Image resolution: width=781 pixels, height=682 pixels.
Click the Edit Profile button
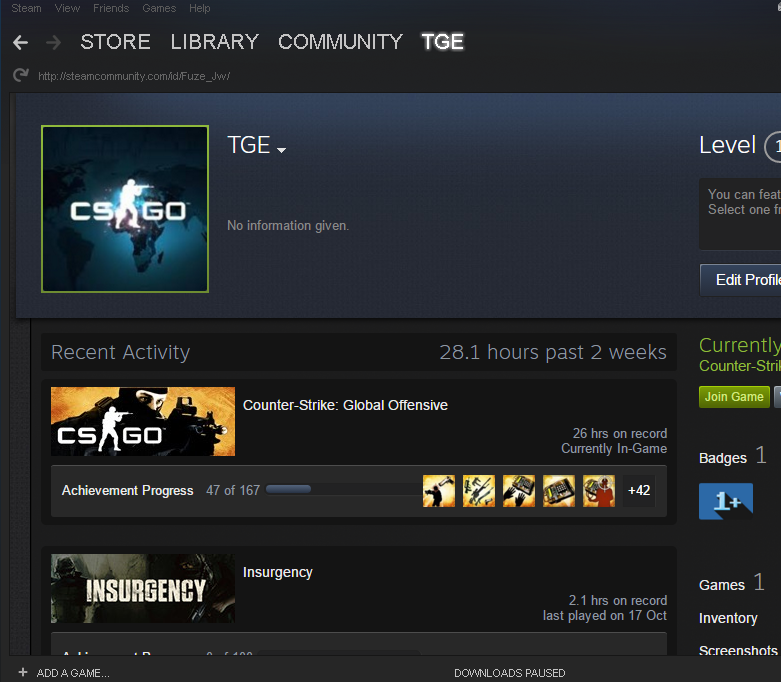[741, 280]
